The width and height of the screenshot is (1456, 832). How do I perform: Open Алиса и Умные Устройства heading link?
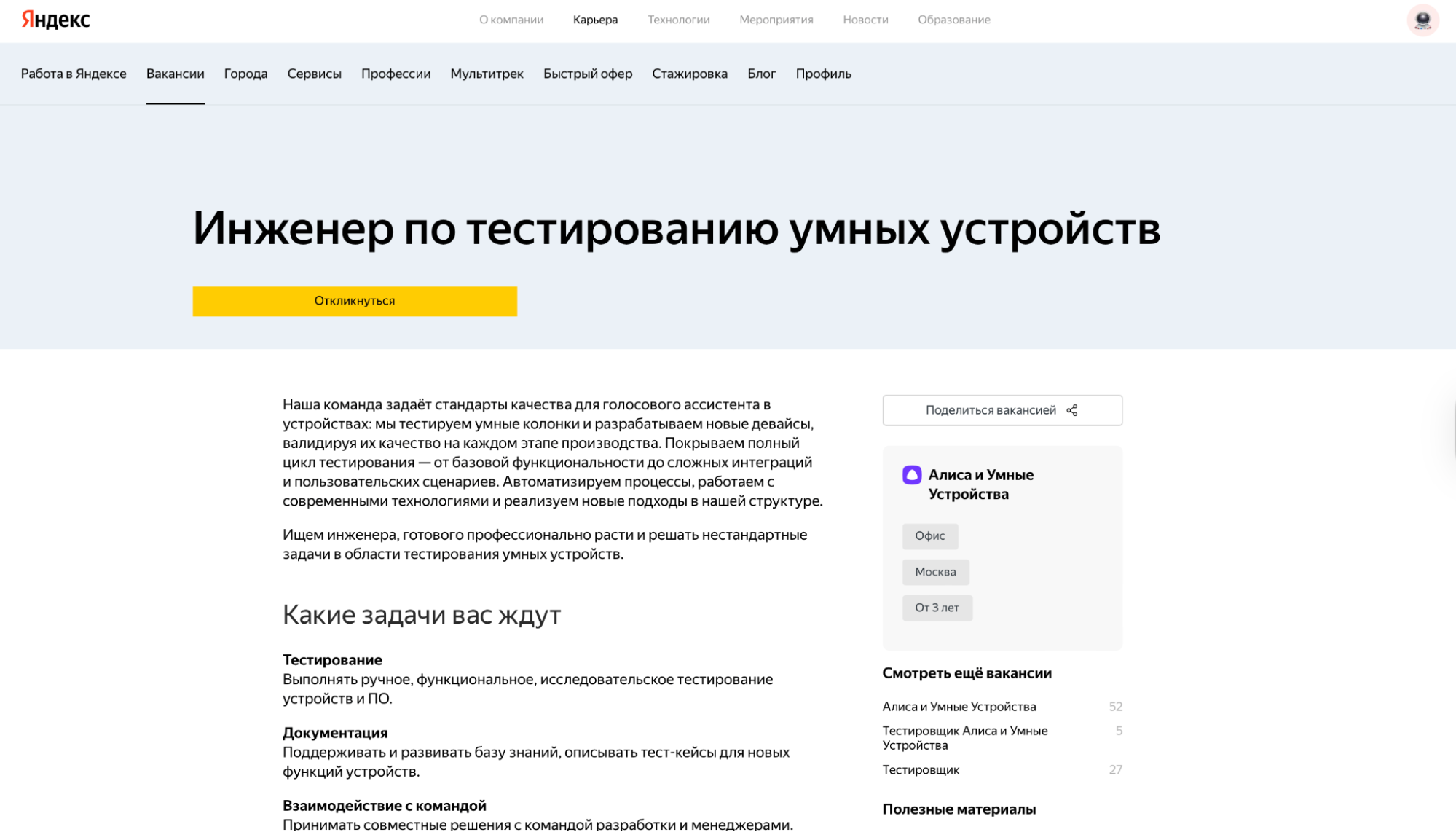pos(980,484)
